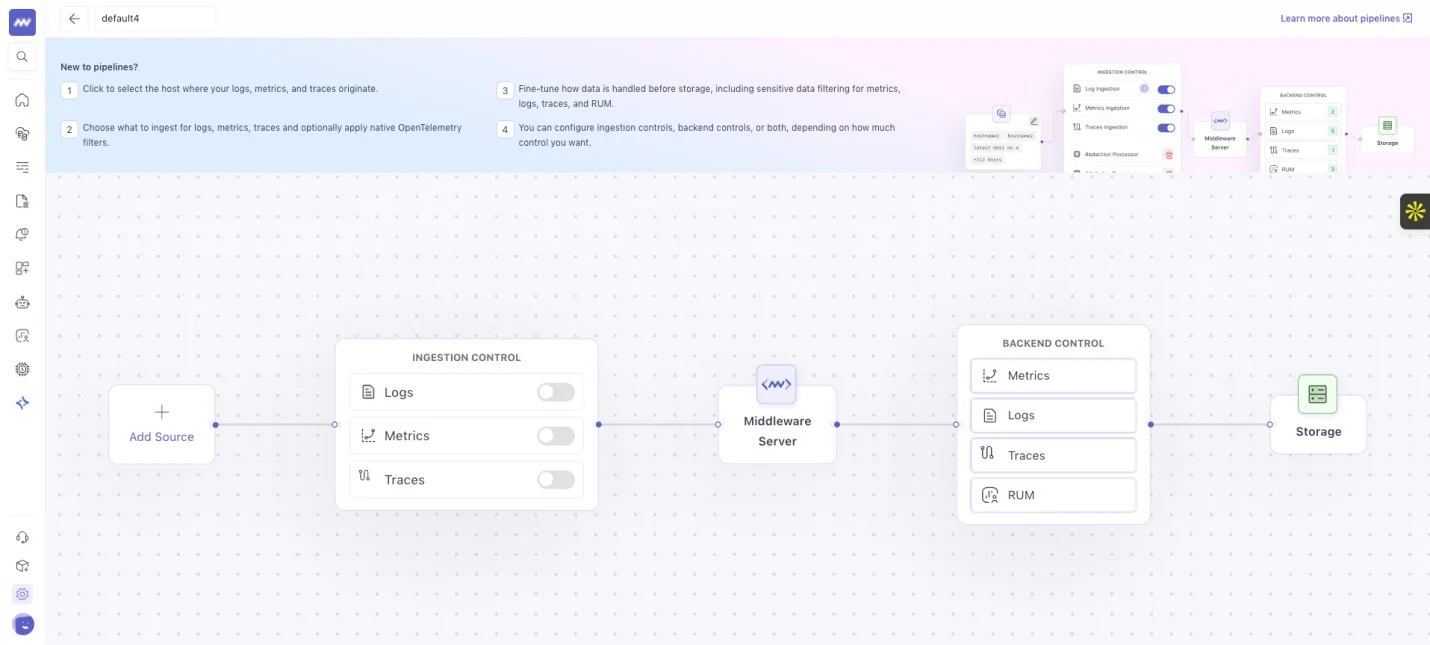Click the pipeline preview illustration in banner
1430x645 pixels.
[1190, 118]
